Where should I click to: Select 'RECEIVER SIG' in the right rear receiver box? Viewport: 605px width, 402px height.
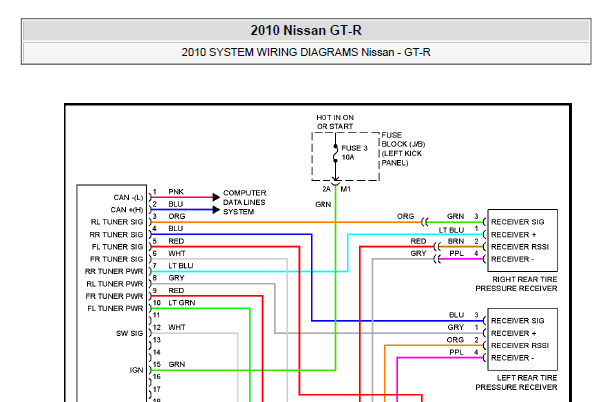coord(517,222)
